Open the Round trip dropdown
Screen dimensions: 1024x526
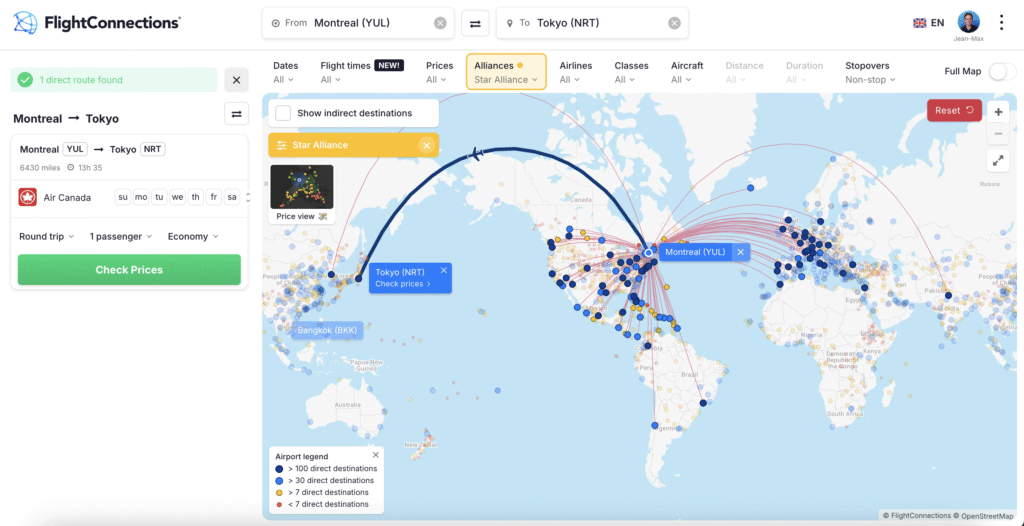tap(47, 237)
